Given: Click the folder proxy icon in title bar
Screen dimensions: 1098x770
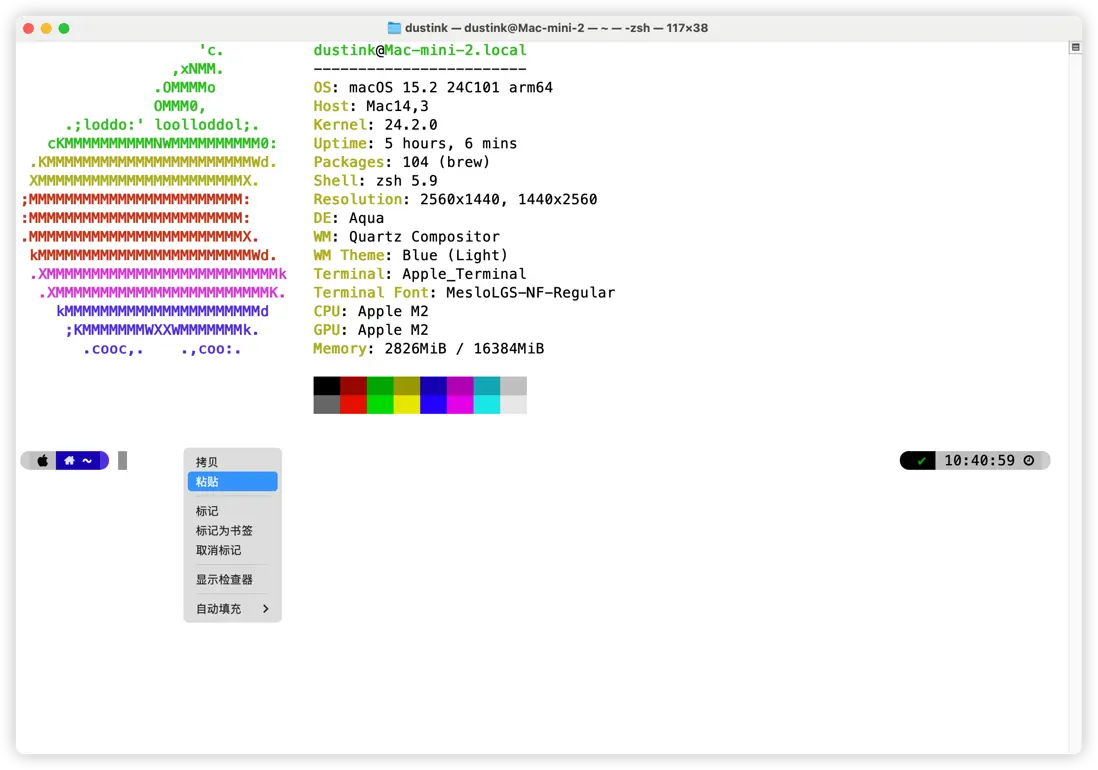Looking at the screenshot, I should tap(394, 28).
